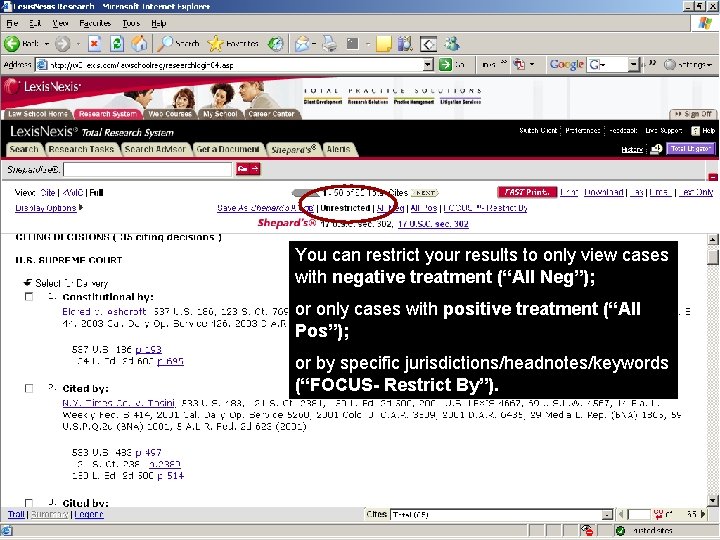Switch to the Get a Document tab
This screenshot has width=720, height=540.
pos(228,149)
